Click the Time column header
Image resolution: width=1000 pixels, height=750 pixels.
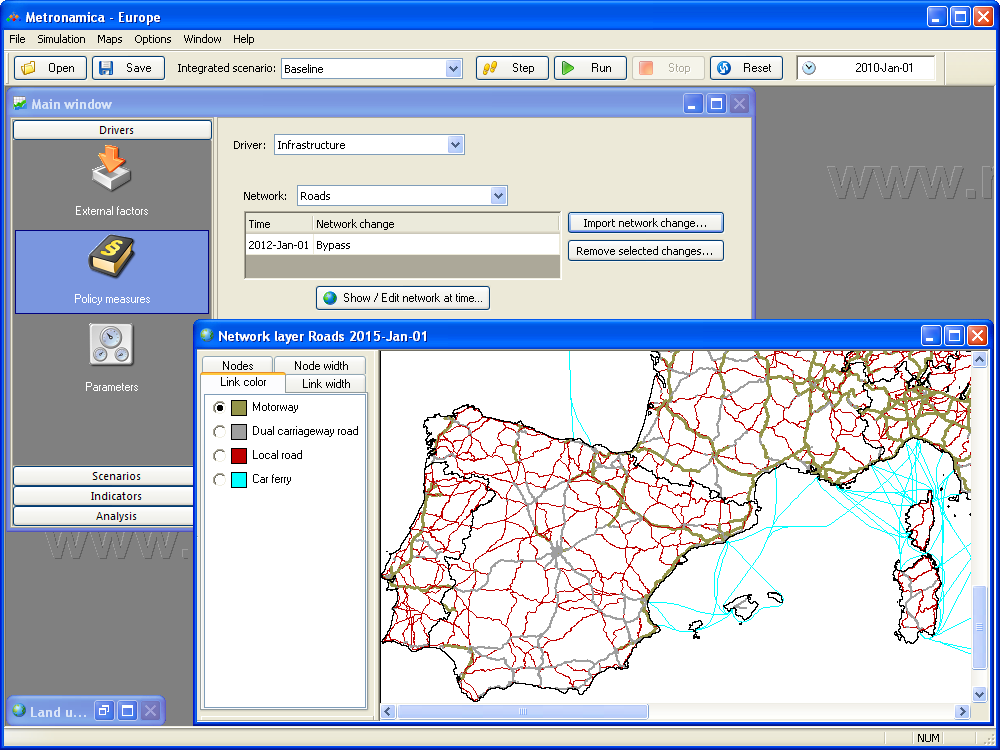pyautogui.click(x=279, y=224)
